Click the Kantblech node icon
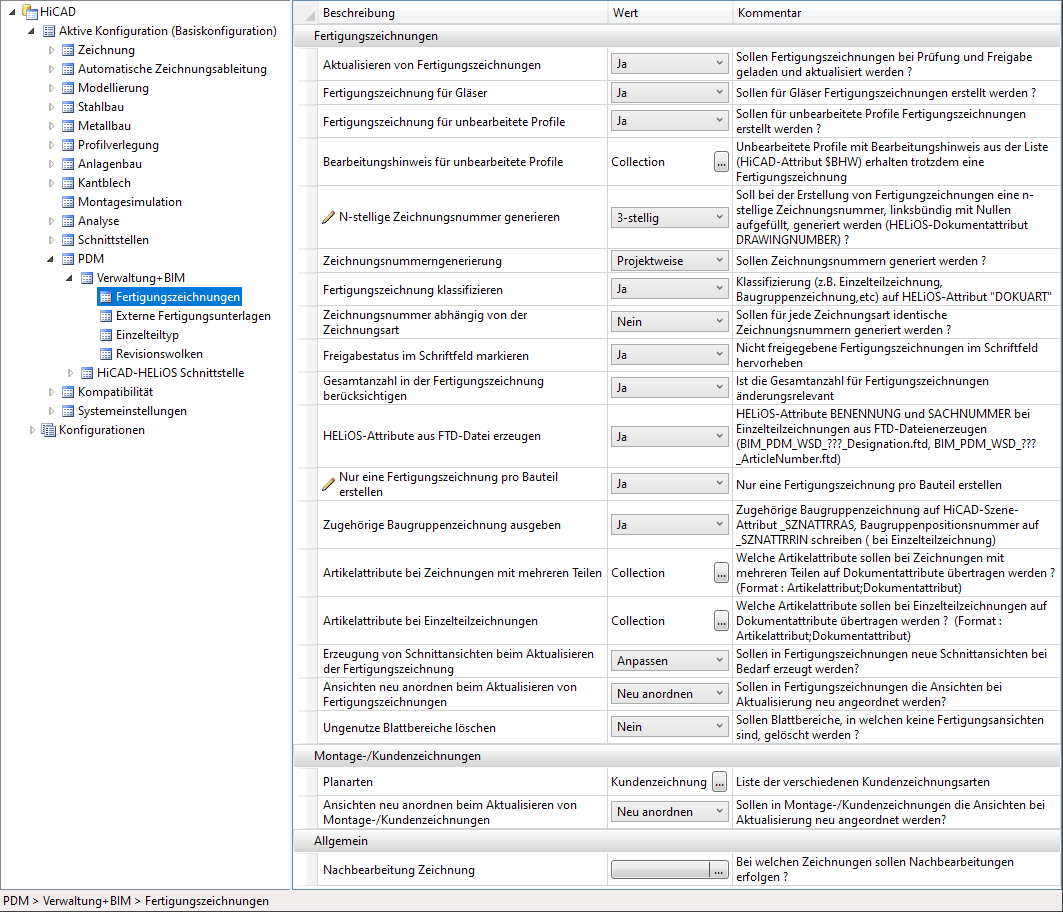Image resolution: width=1063 pixels, height=912 pixels. coord(68,182)
